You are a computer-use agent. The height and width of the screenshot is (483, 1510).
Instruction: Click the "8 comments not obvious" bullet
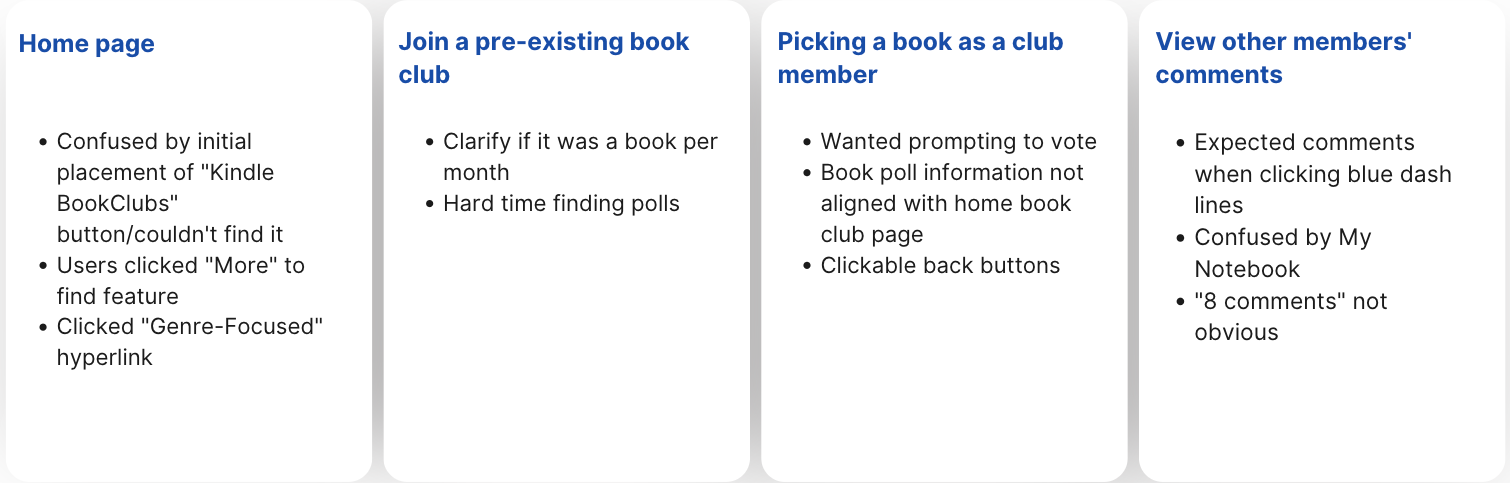(x=1290, y=316)
